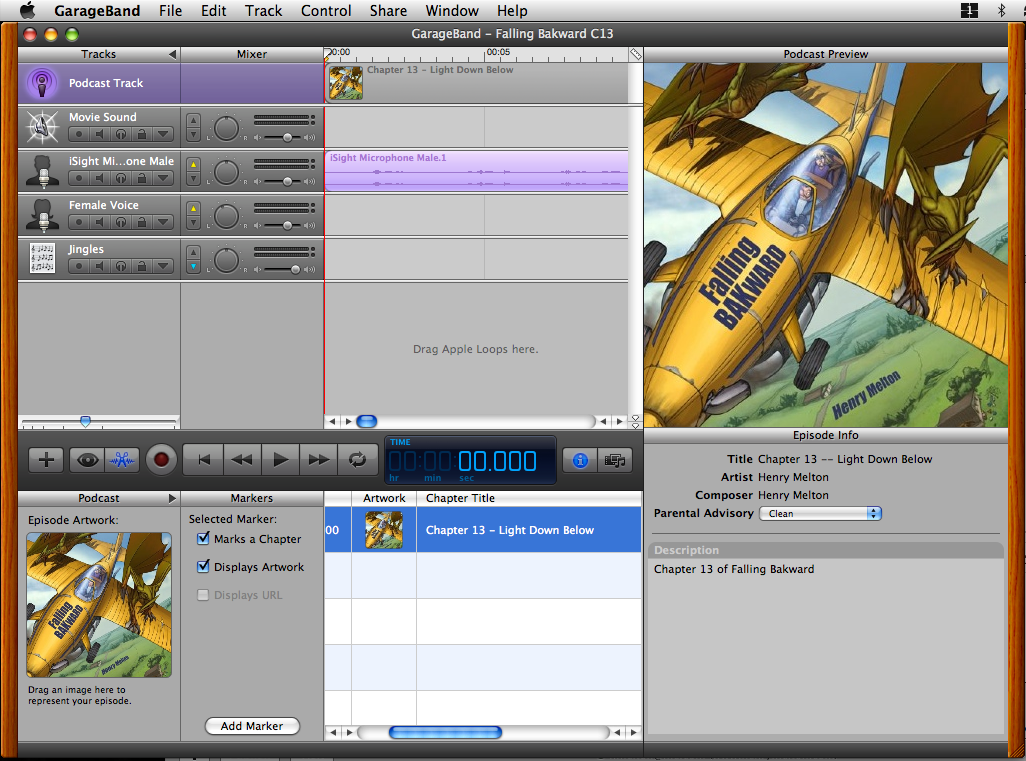Show automation for Jingles track
The width and height of the screenshot is (1026, 761).
(x=163, y=266)
